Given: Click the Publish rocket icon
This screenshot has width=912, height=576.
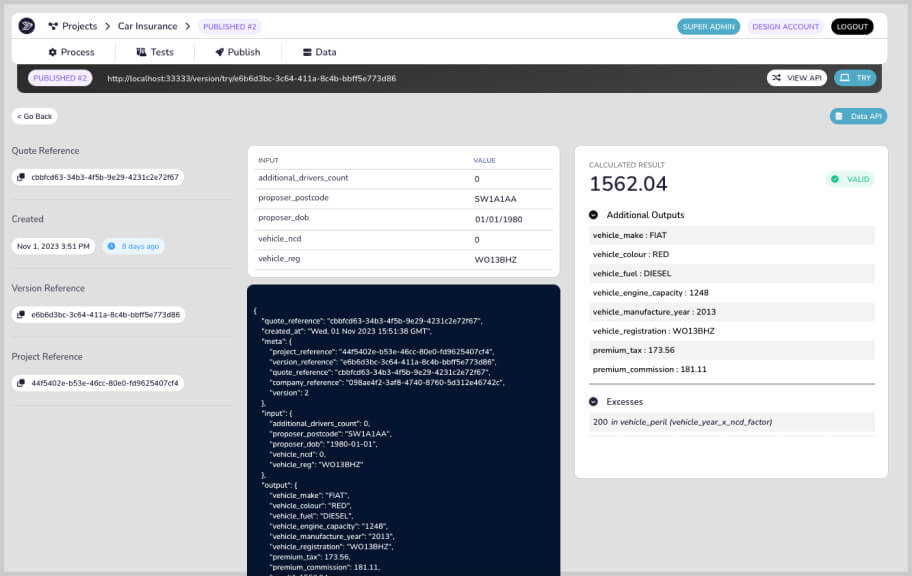Looking at the screenshot, I should click(x=219, y=52).
